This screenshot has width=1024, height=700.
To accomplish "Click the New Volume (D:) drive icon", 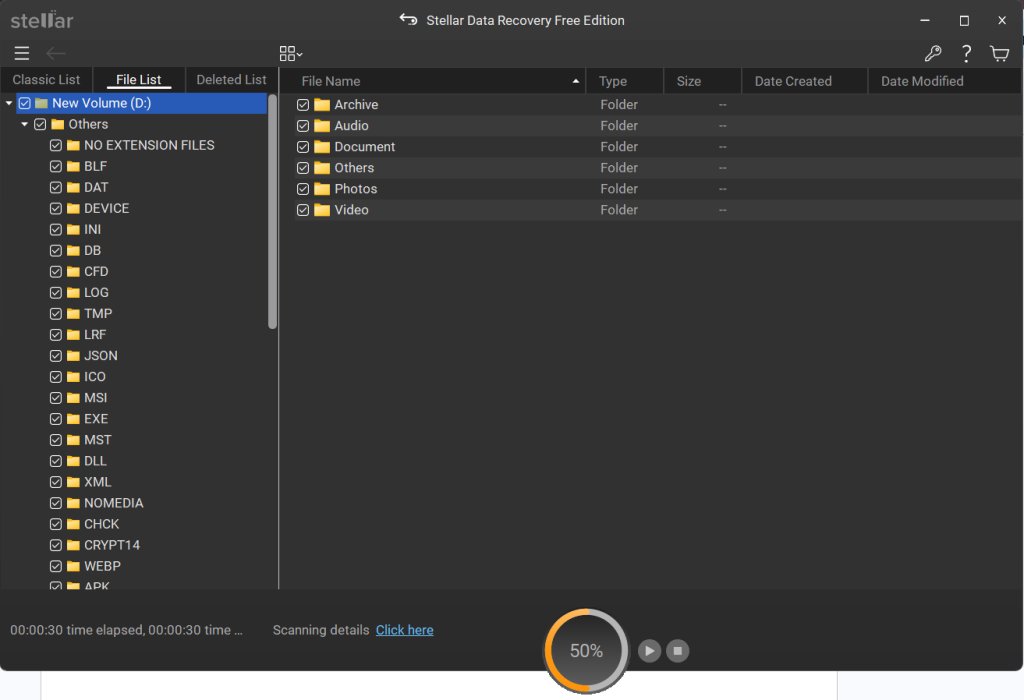I will click(x=41, y=103).
